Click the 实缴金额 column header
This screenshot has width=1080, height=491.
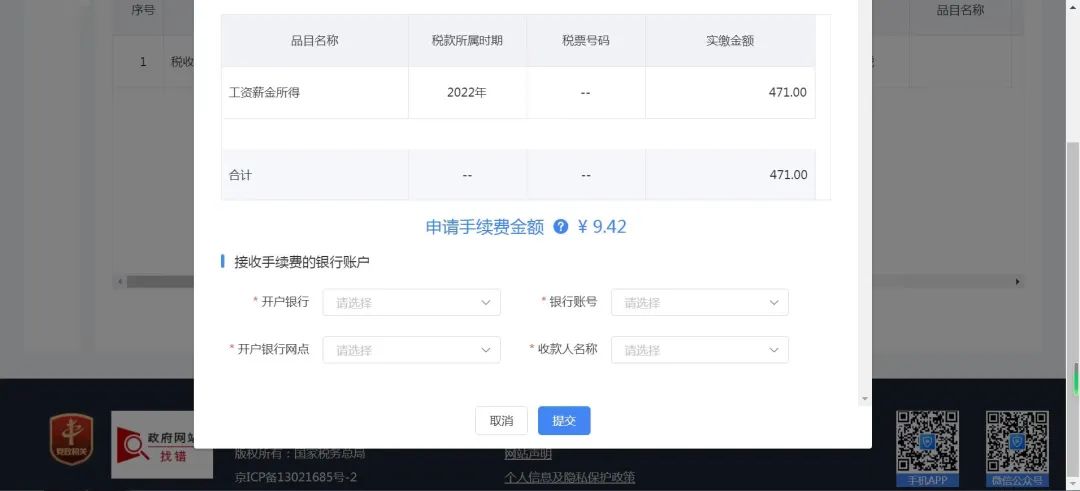(x=730, y=41)
